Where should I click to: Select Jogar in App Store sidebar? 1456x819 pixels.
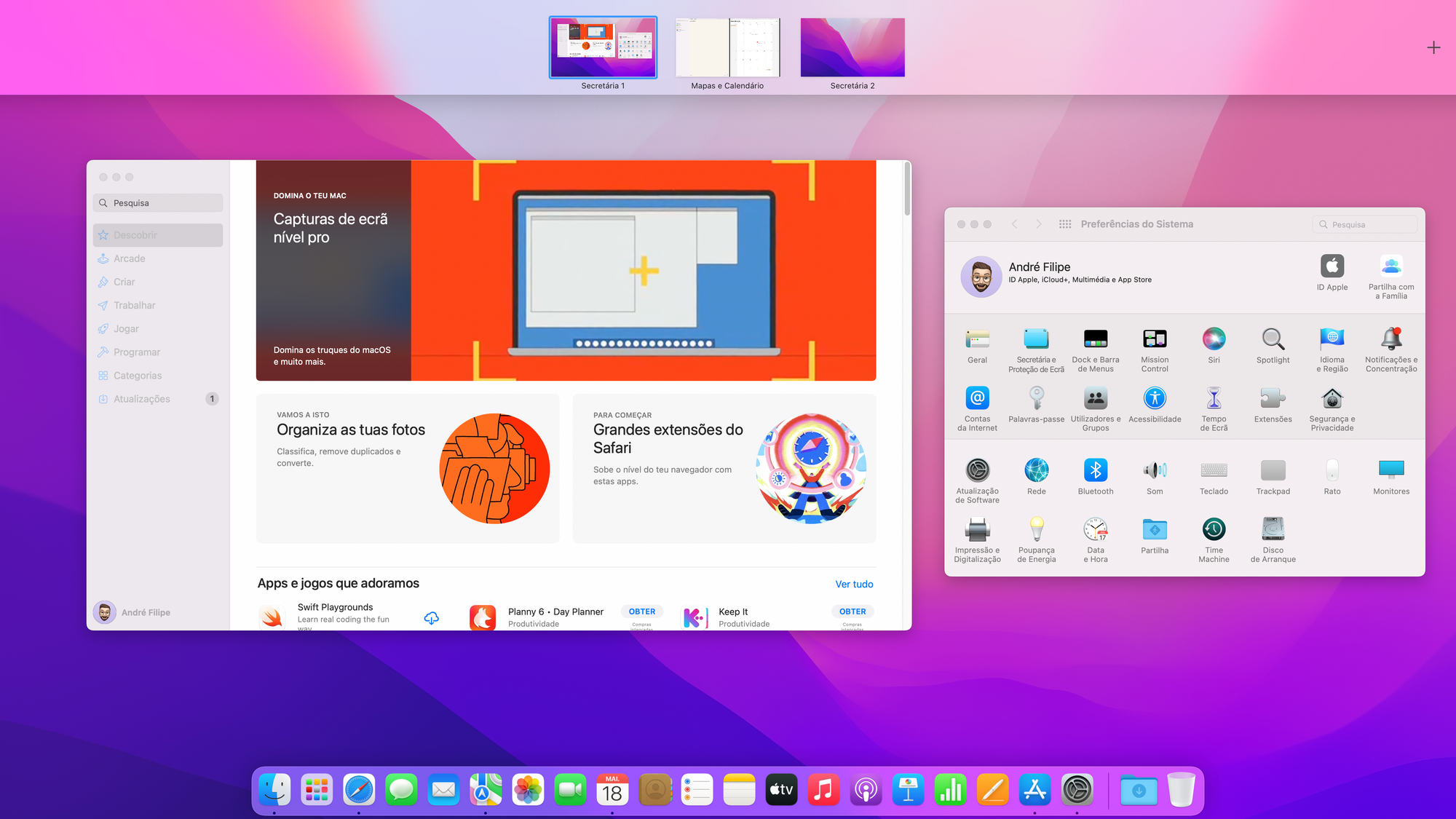point(158,328)
